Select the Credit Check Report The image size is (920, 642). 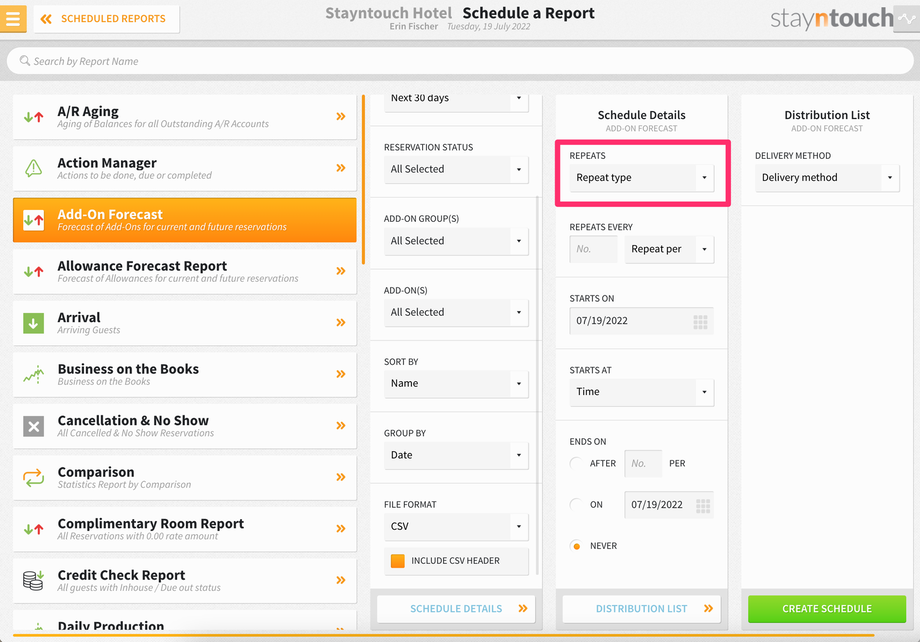[x=184, y=580]
